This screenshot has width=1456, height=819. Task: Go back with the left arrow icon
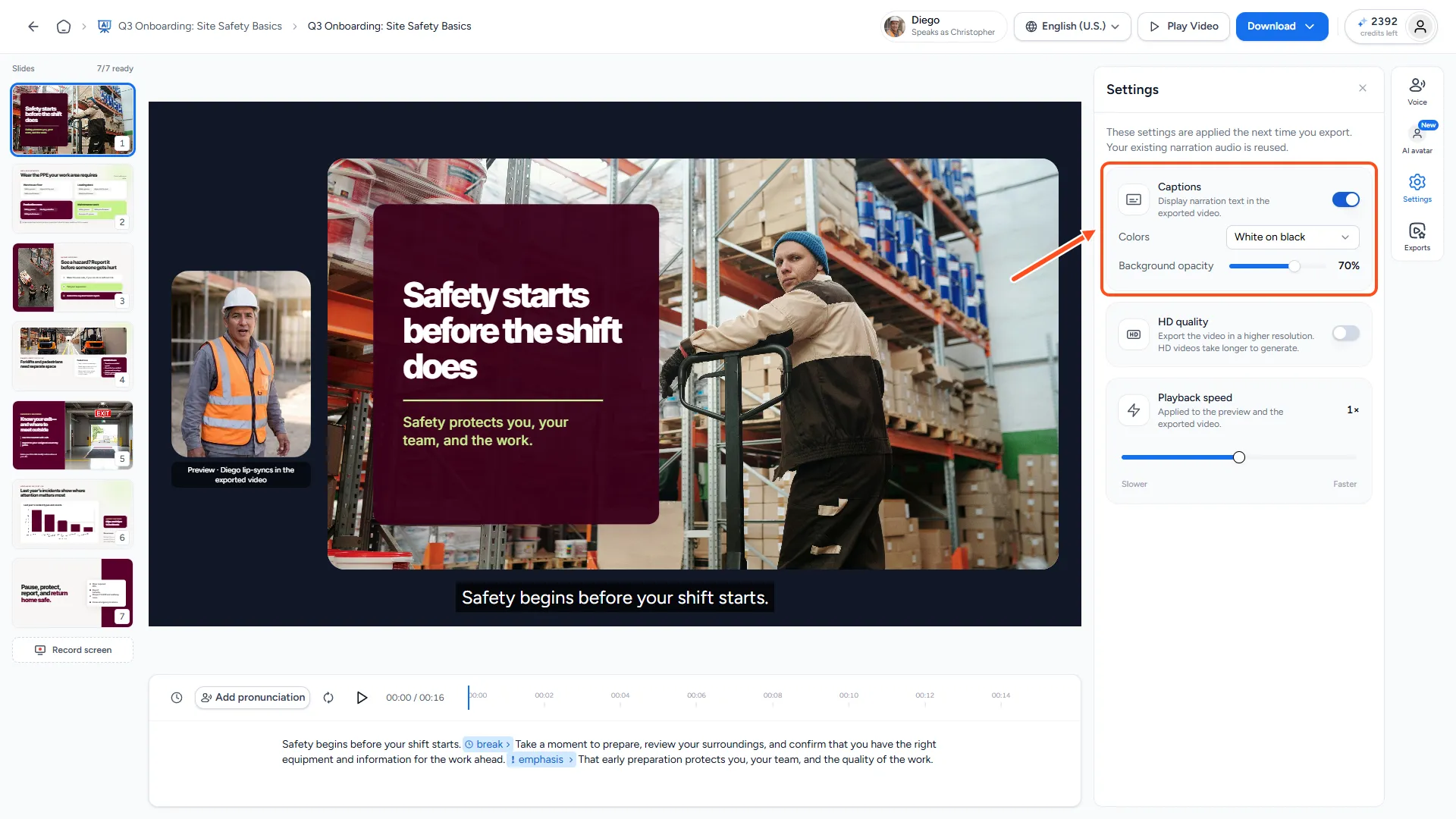tap(33, 27)
